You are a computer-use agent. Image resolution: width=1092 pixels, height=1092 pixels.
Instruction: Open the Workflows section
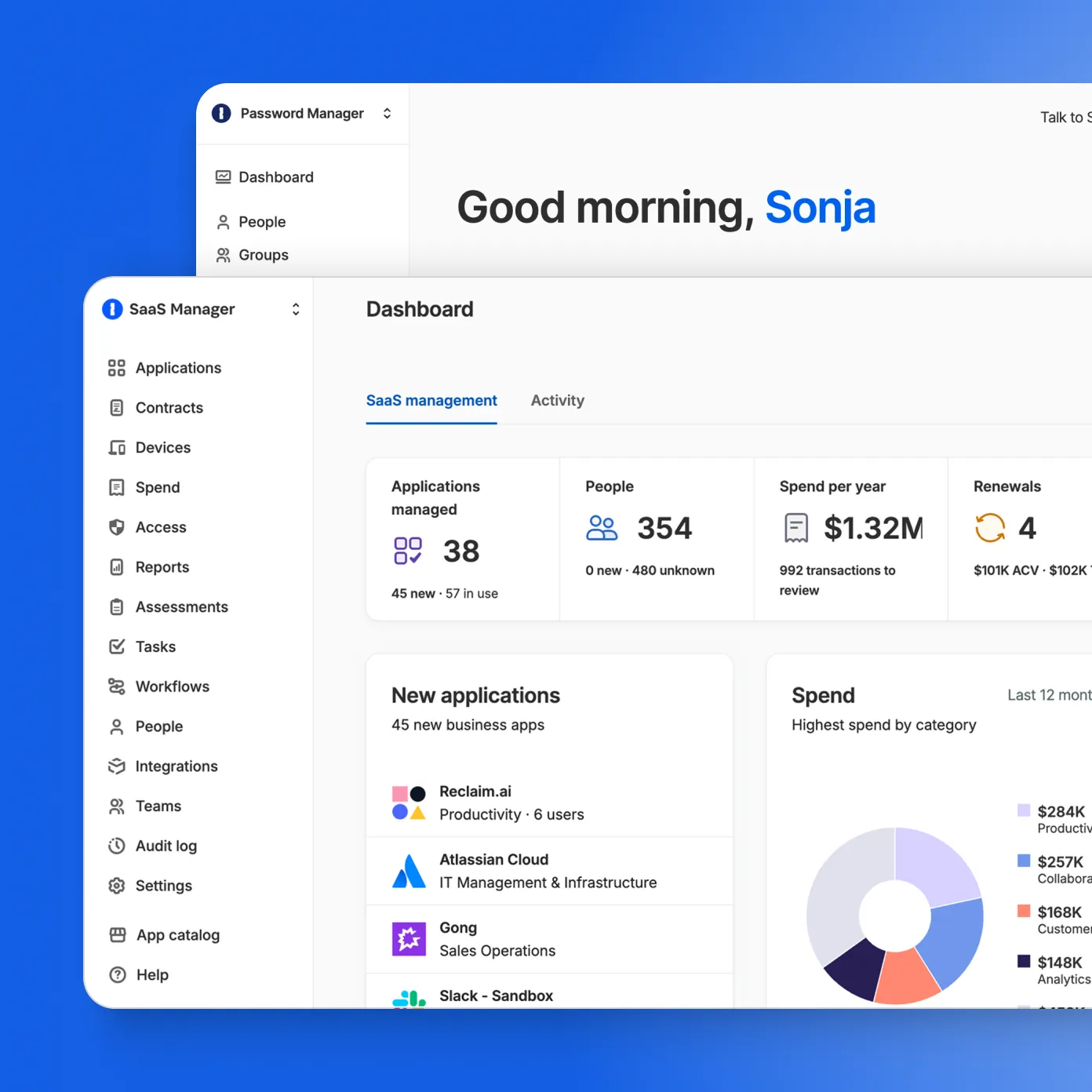171,686
